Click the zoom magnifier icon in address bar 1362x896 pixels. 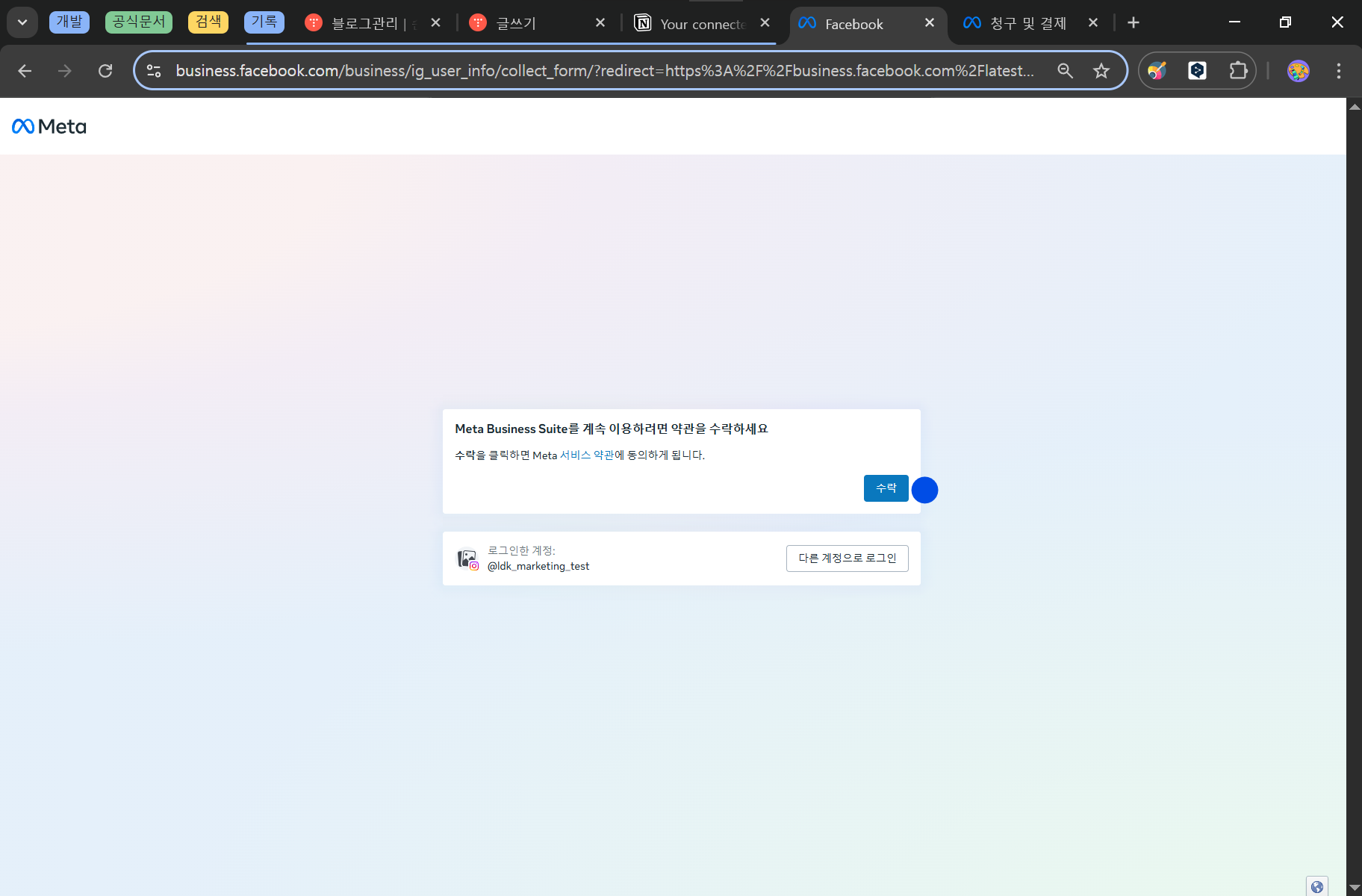point(1065,71)
